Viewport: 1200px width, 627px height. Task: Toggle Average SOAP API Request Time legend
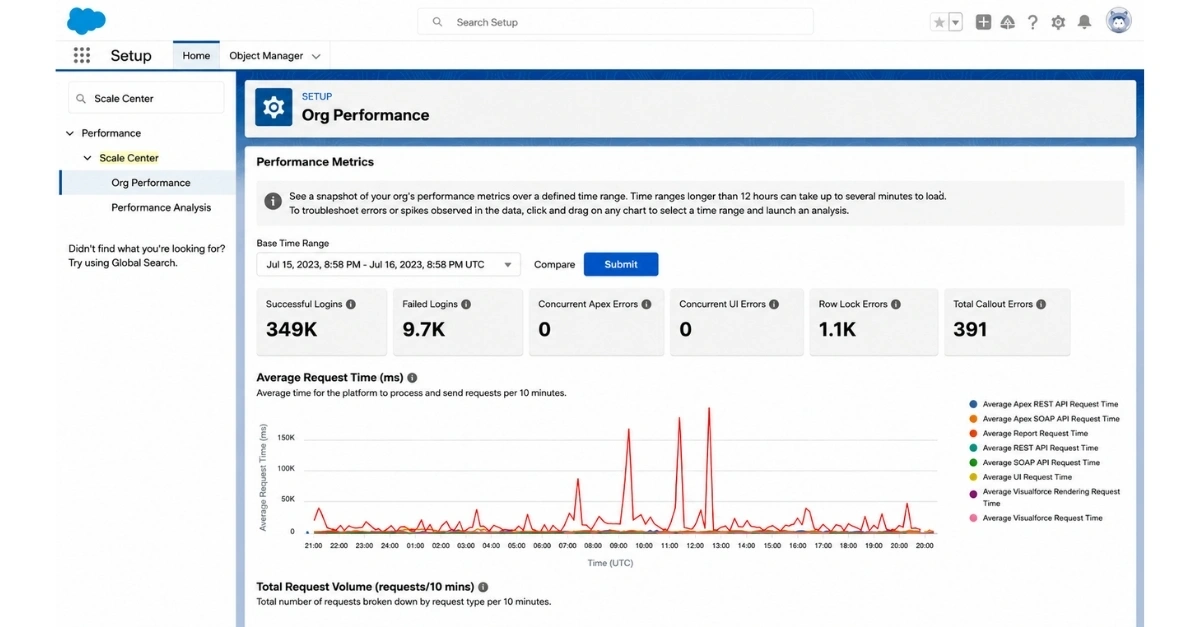click(x=1034, y=463)
